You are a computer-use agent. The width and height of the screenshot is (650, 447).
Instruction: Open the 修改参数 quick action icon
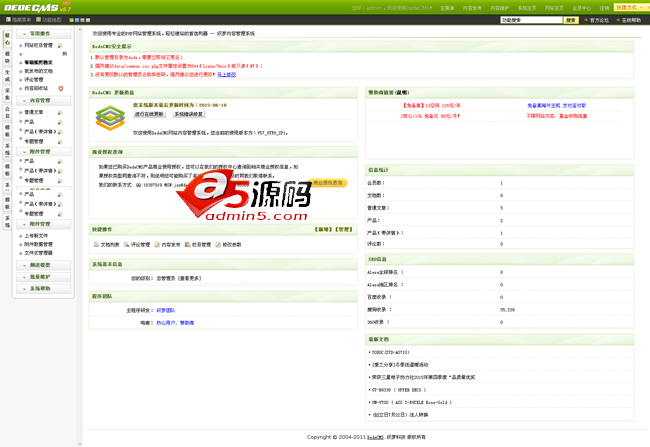(218, 245)
